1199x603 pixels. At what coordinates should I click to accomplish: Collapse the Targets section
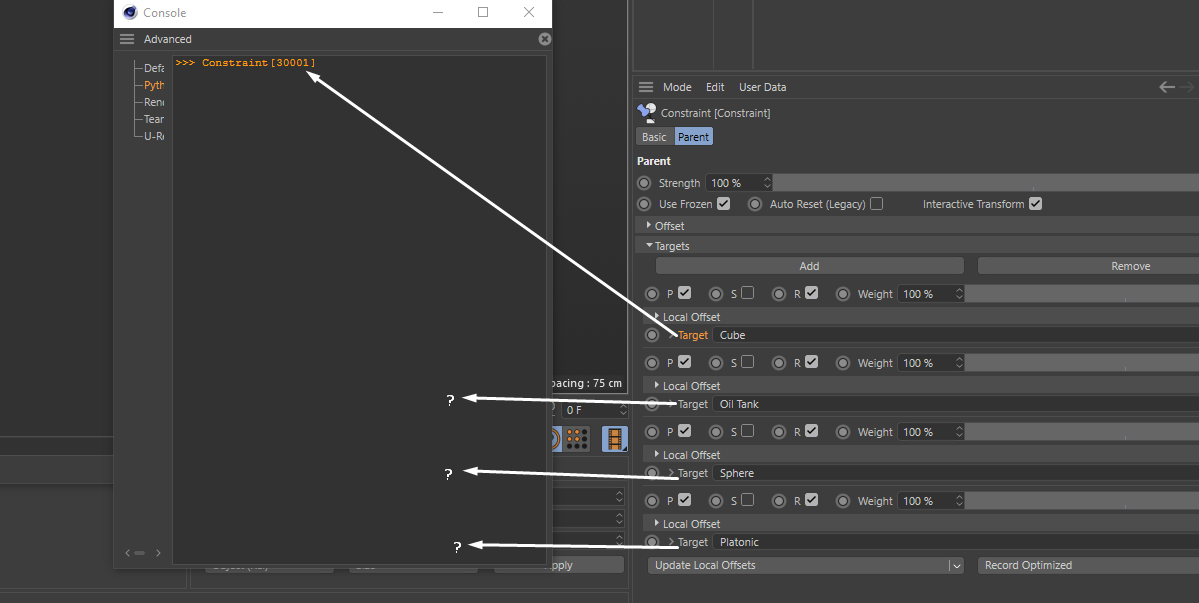(x=649, y=245)
